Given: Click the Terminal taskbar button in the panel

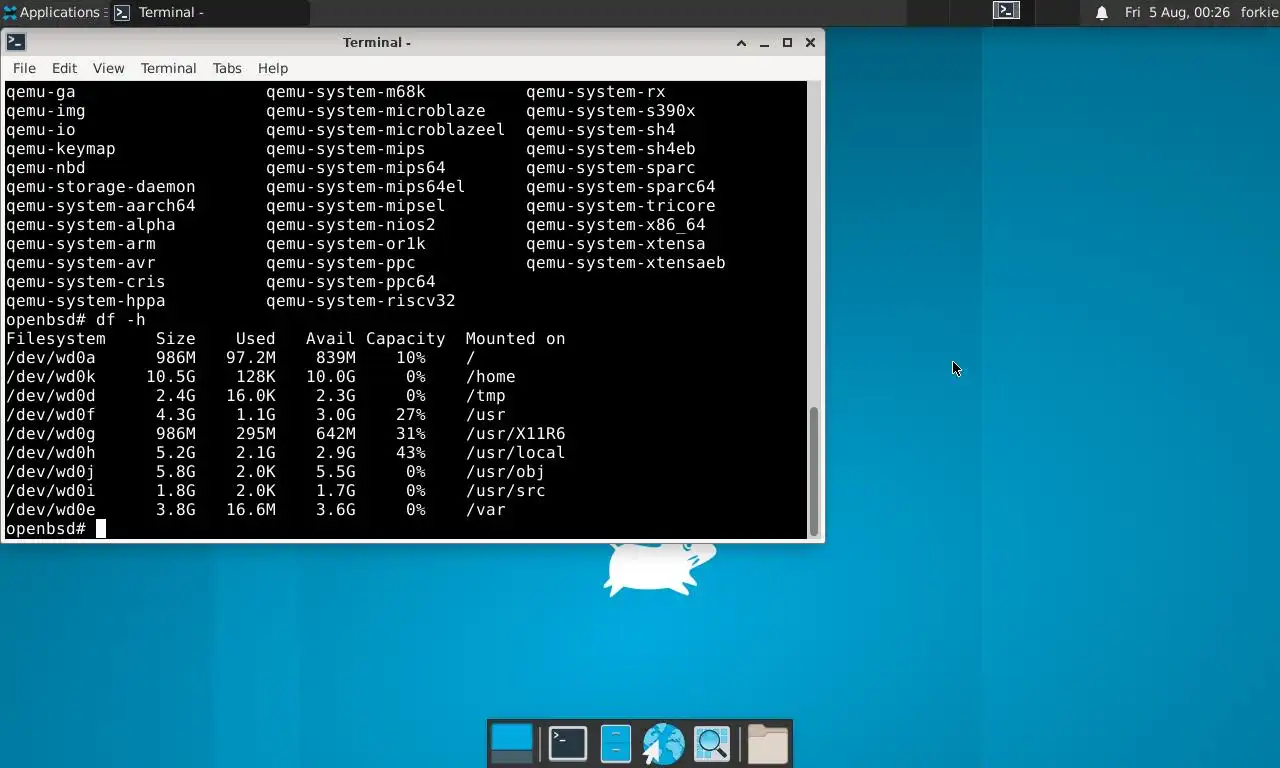Looking at the screenshot, I should [x=208, y=13].
